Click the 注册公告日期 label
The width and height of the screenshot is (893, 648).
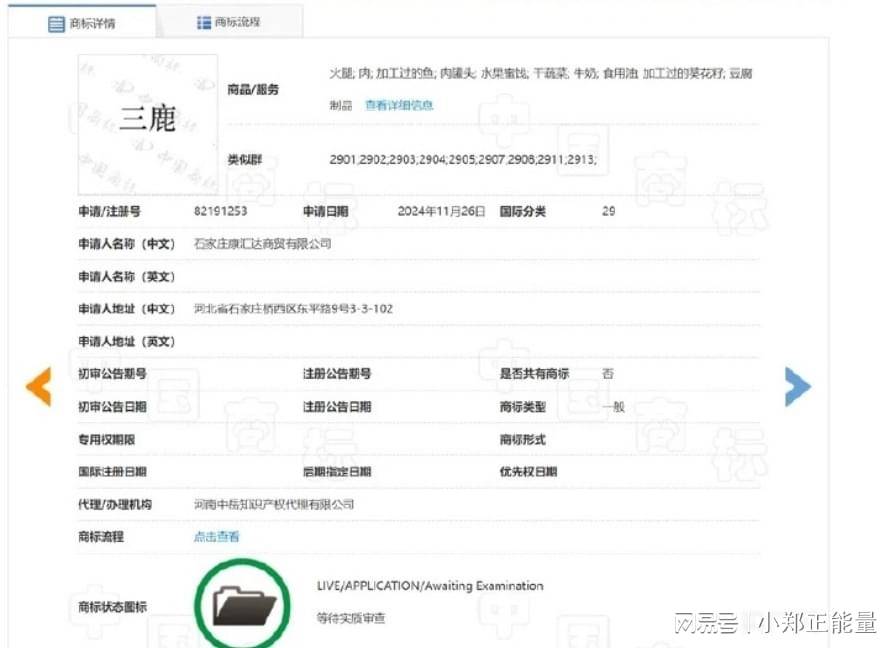(x=337, y=407)
